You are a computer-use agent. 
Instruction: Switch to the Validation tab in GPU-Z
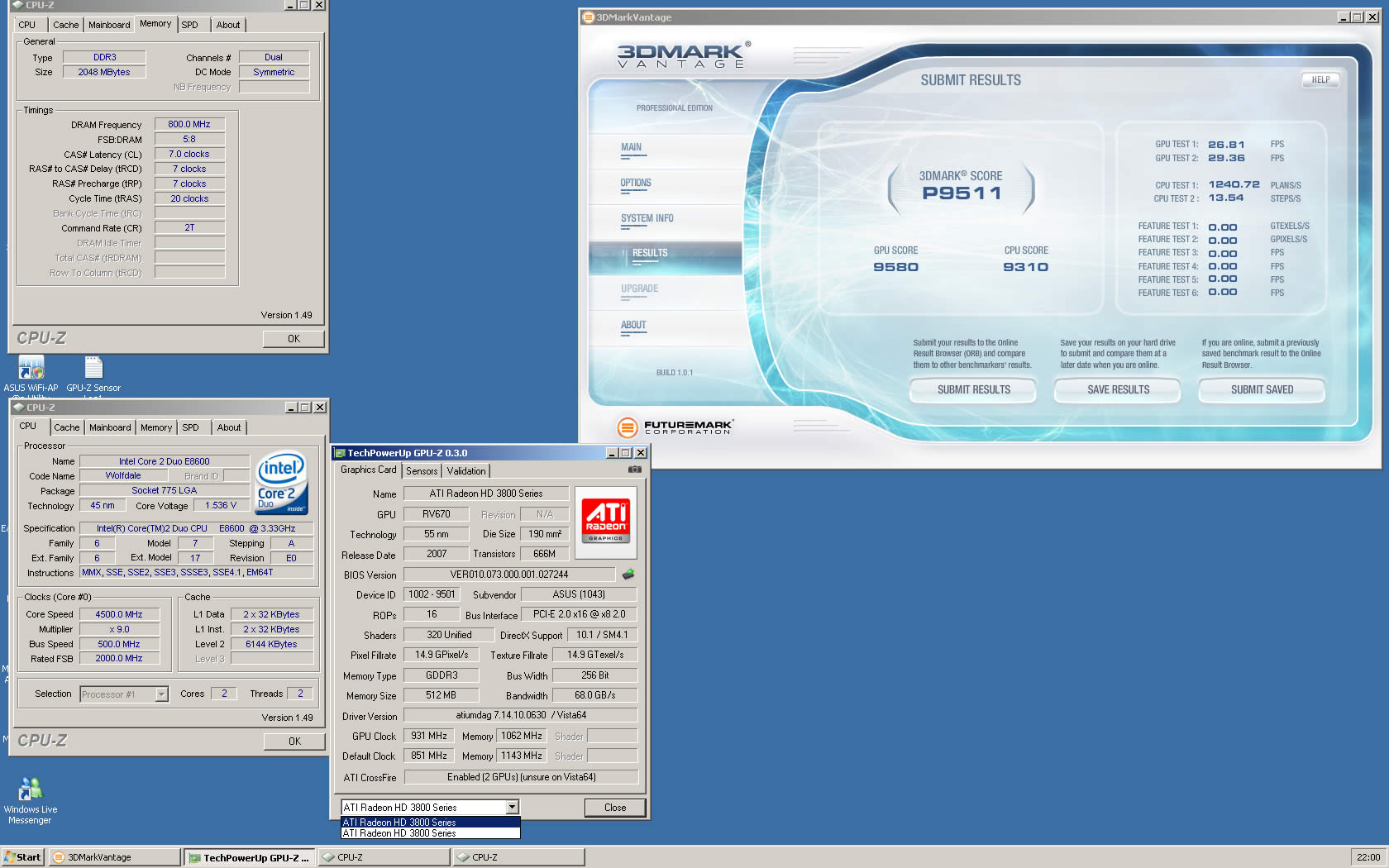click(x=466, y=471)
